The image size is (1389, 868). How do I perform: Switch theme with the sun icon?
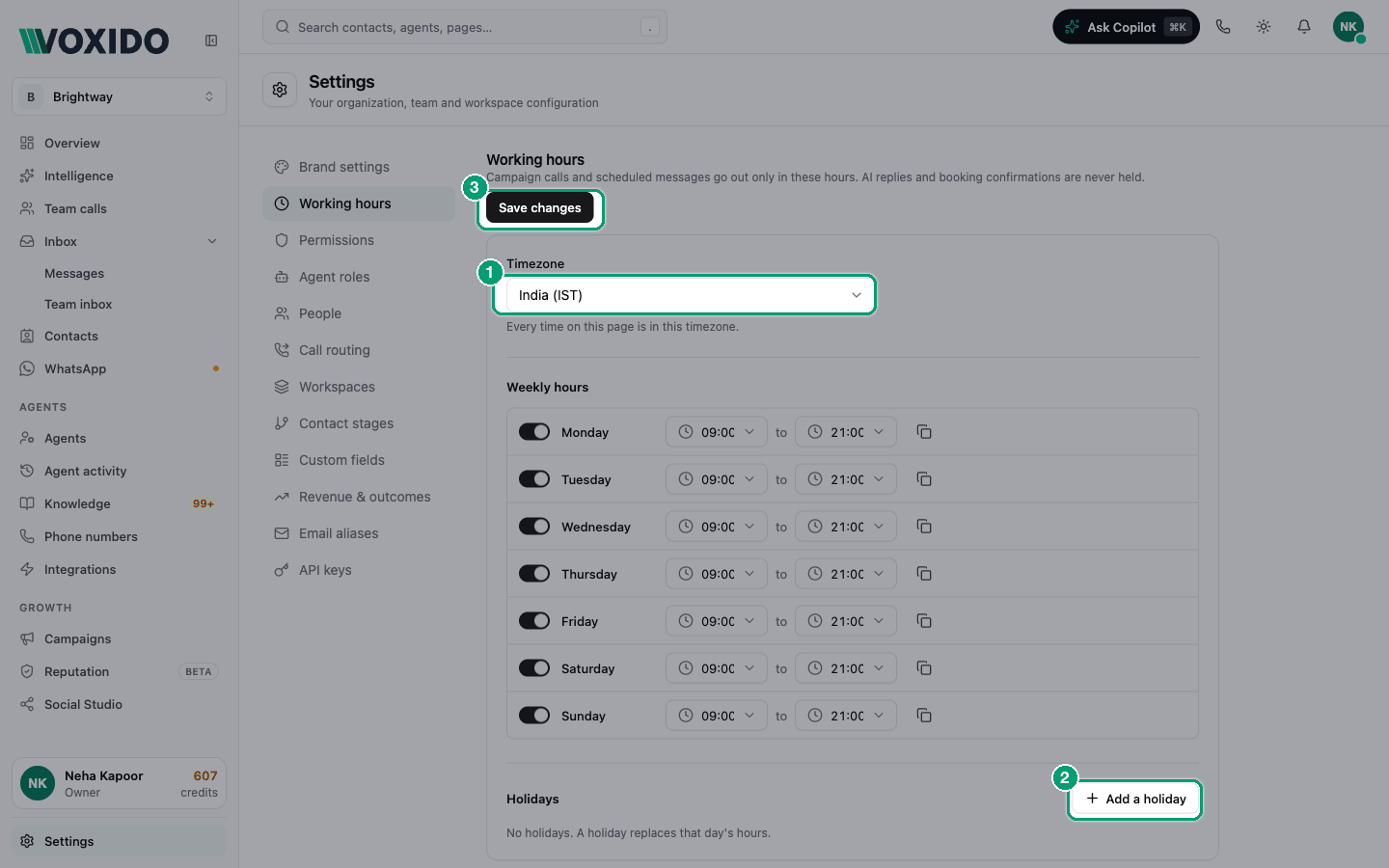coord(1264,27)
